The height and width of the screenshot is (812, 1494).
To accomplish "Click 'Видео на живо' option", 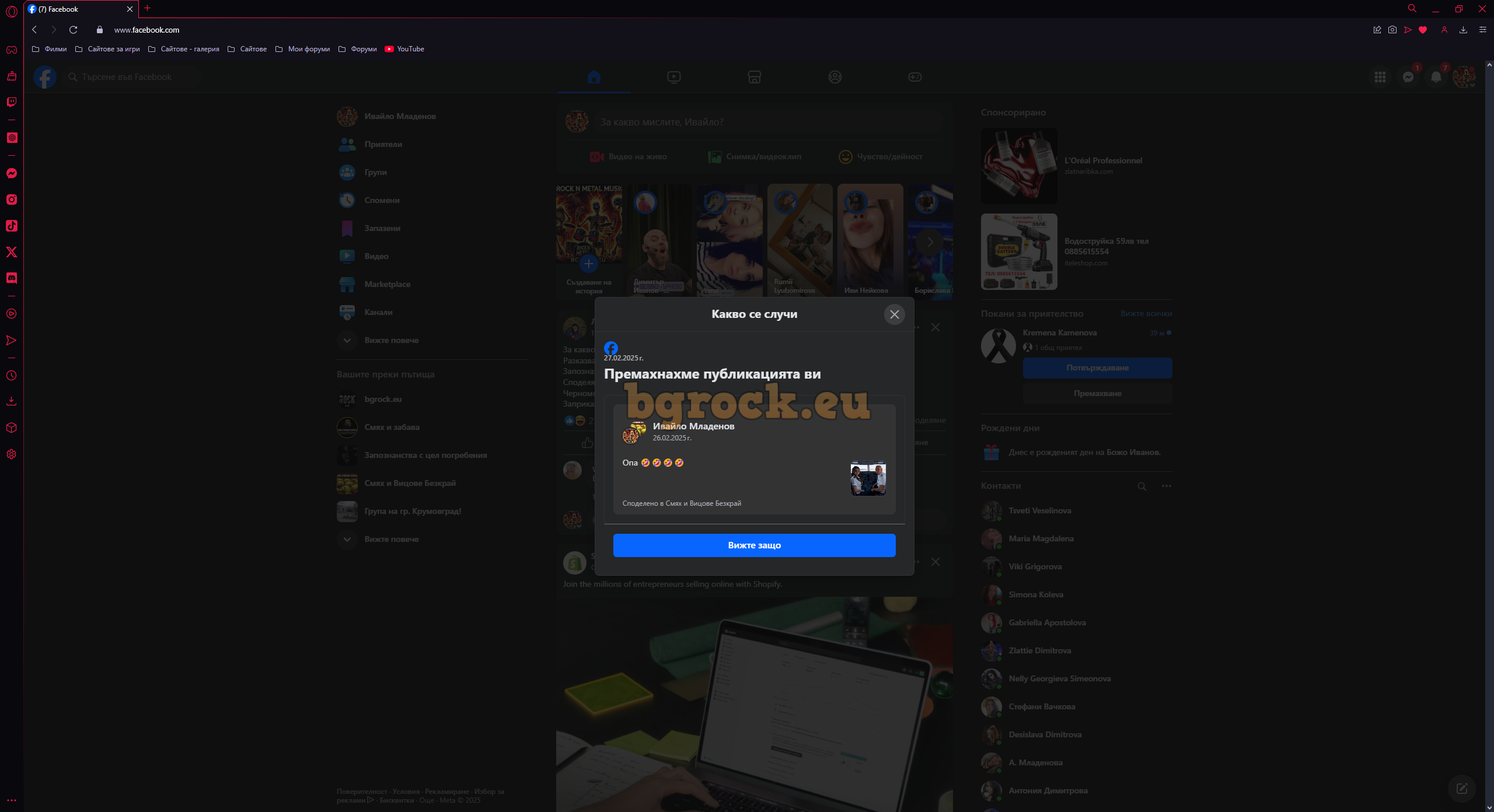I will 629,156.
